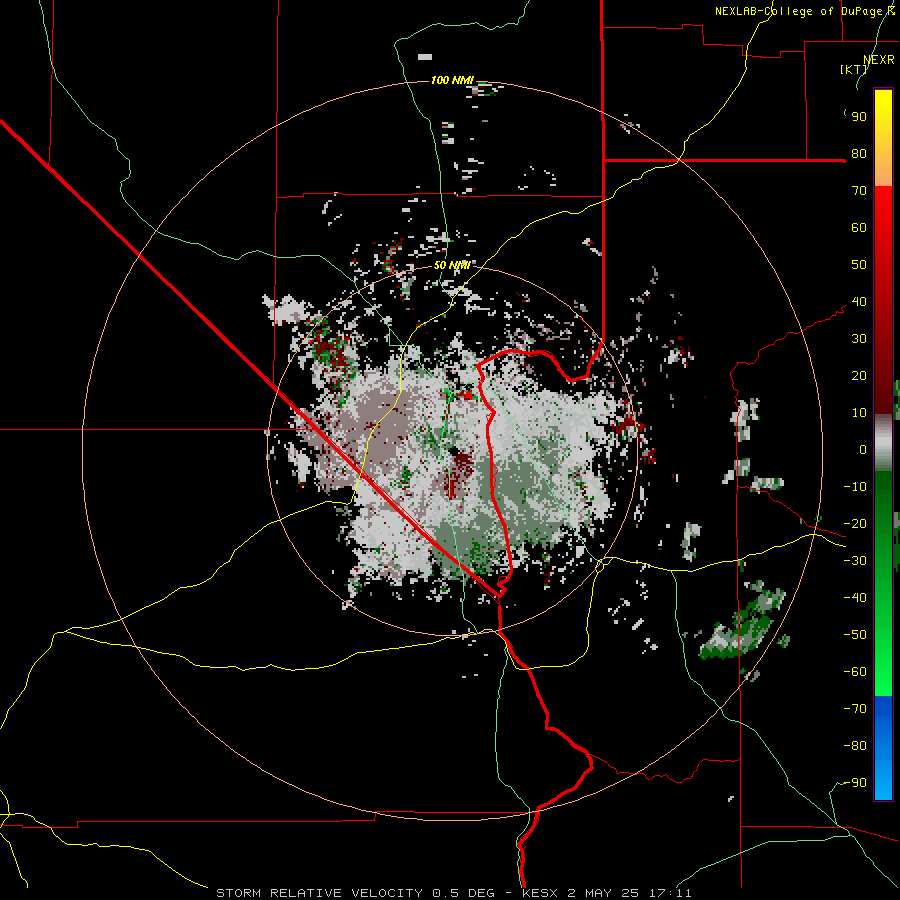The height and width of the screenshot is (900, 900).
Task: Click the positive 60 value on the velocity scale
Action: click(x=859, y=228)
